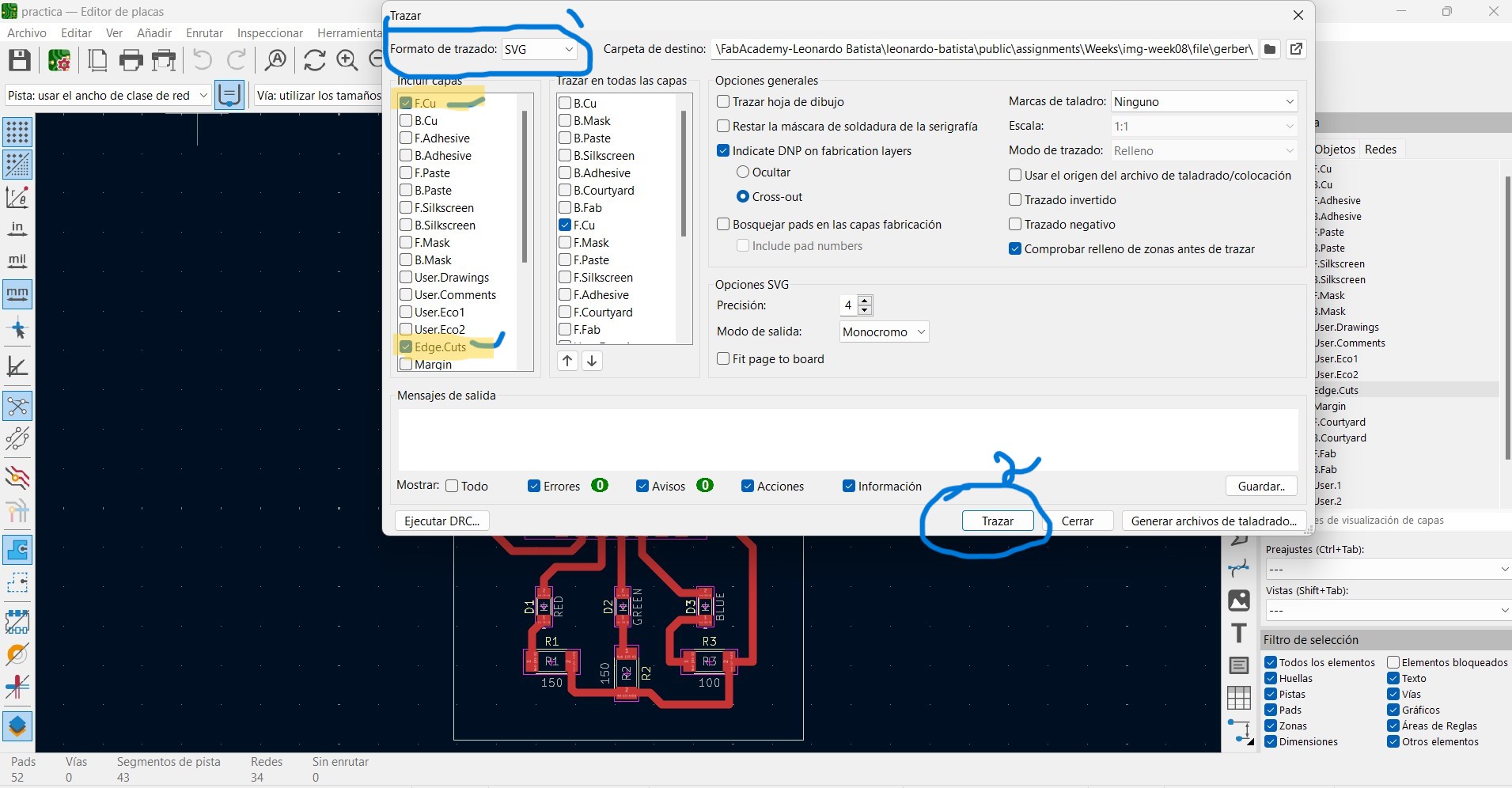
Task: Open the Añadir menu
Action: pyautogui.click(x=154, y=32)
